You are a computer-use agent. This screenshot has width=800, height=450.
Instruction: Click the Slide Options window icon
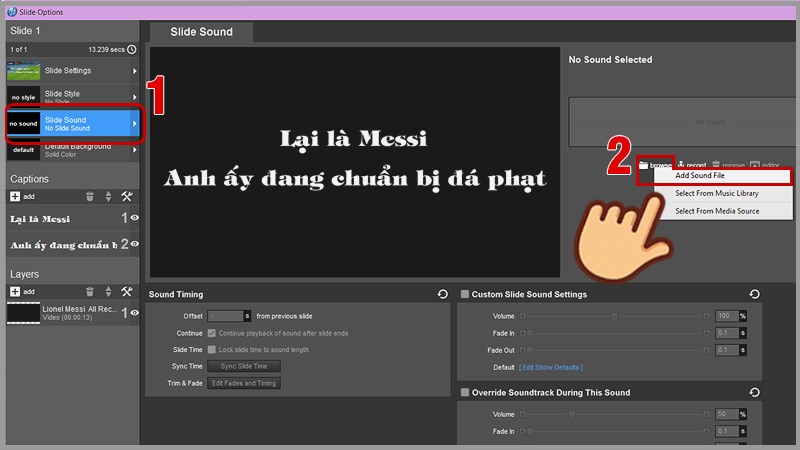coord(12,11)
